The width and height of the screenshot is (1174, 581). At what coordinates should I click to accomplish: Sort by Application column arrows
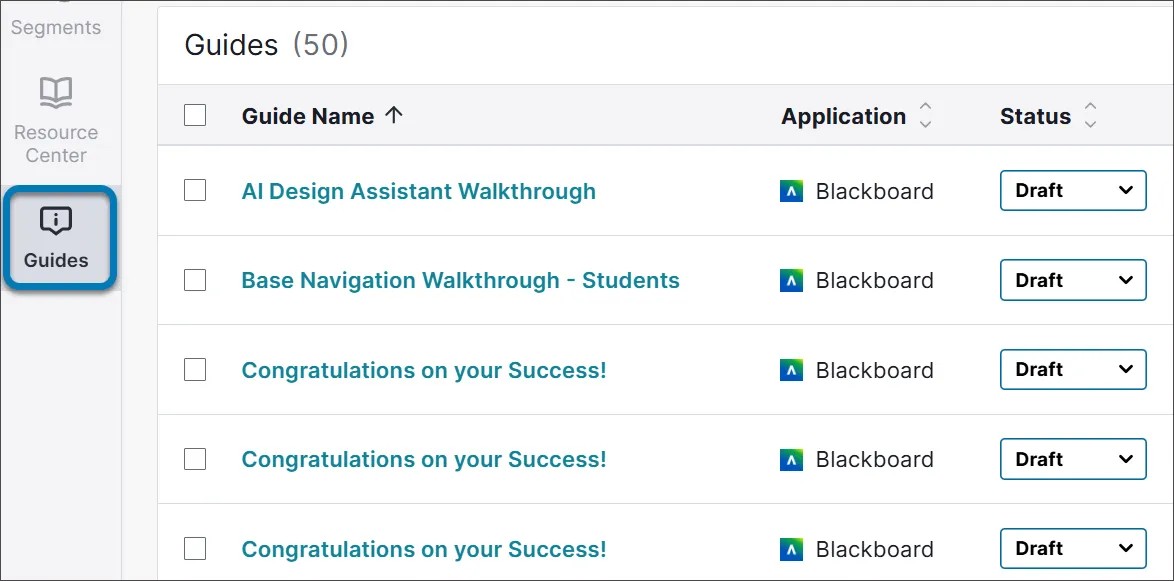(925, 116)
